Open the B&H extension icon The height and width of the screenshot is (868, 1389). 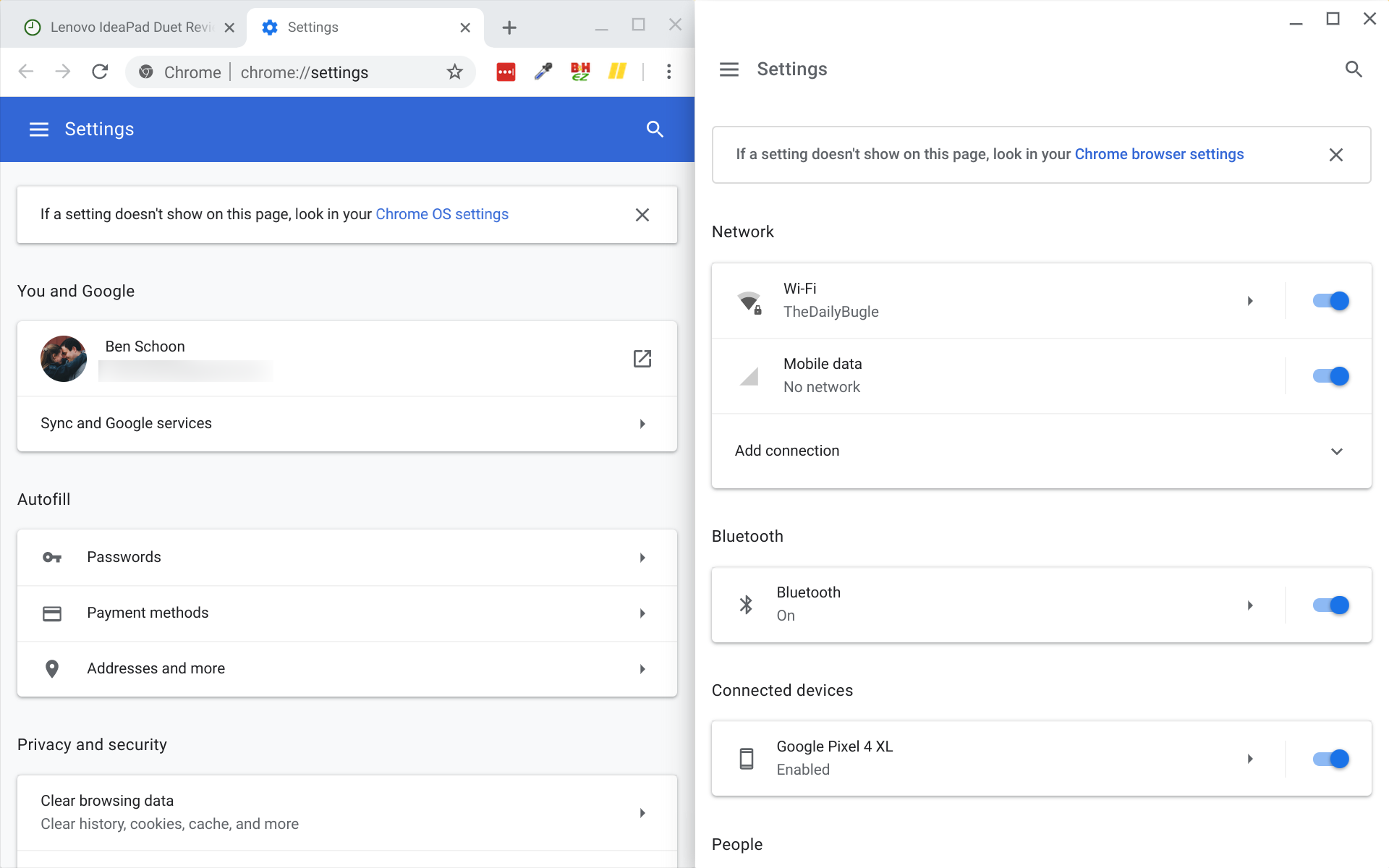click(580, 72)
